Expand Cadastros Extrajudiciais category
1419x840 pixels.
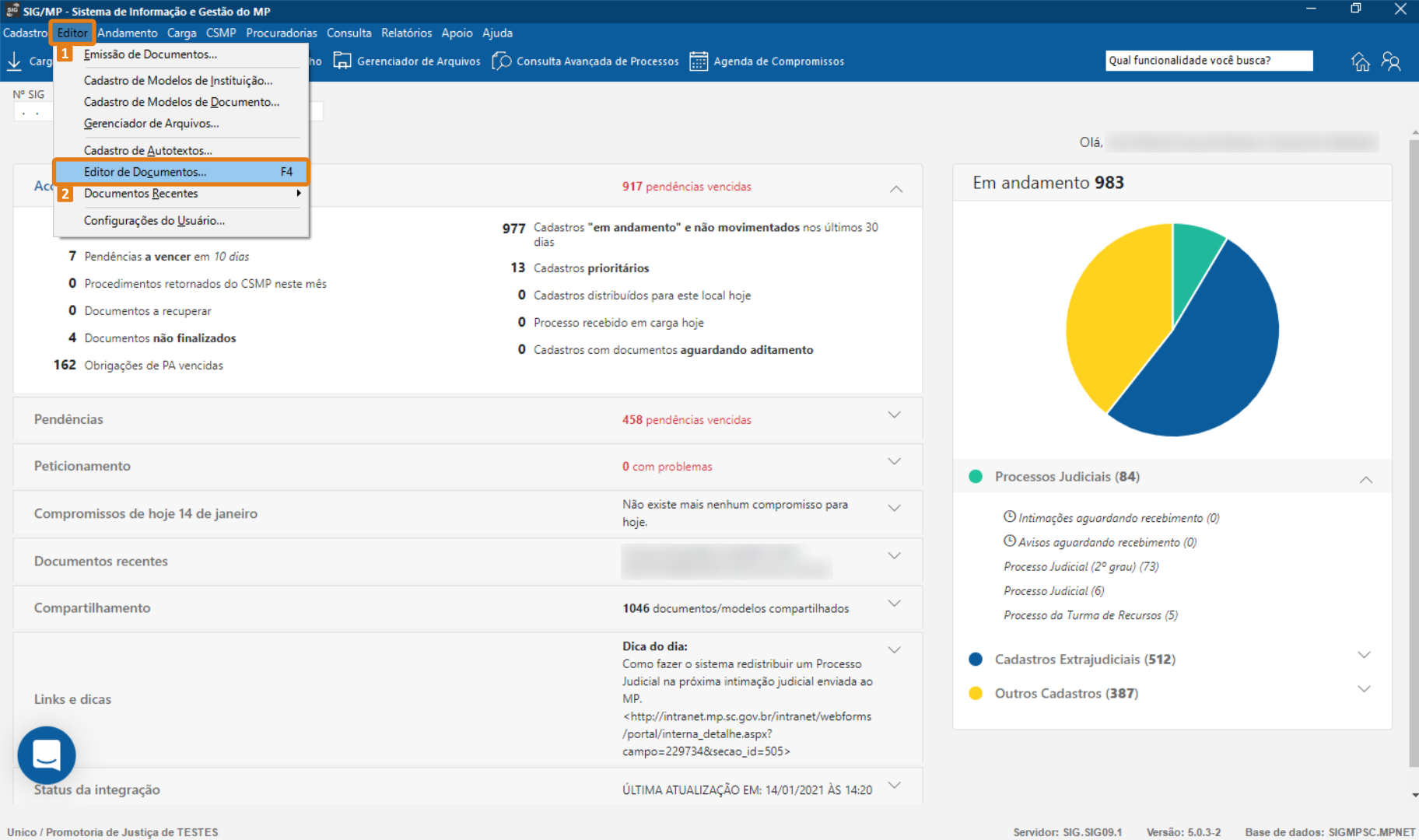coord(1364,655)
